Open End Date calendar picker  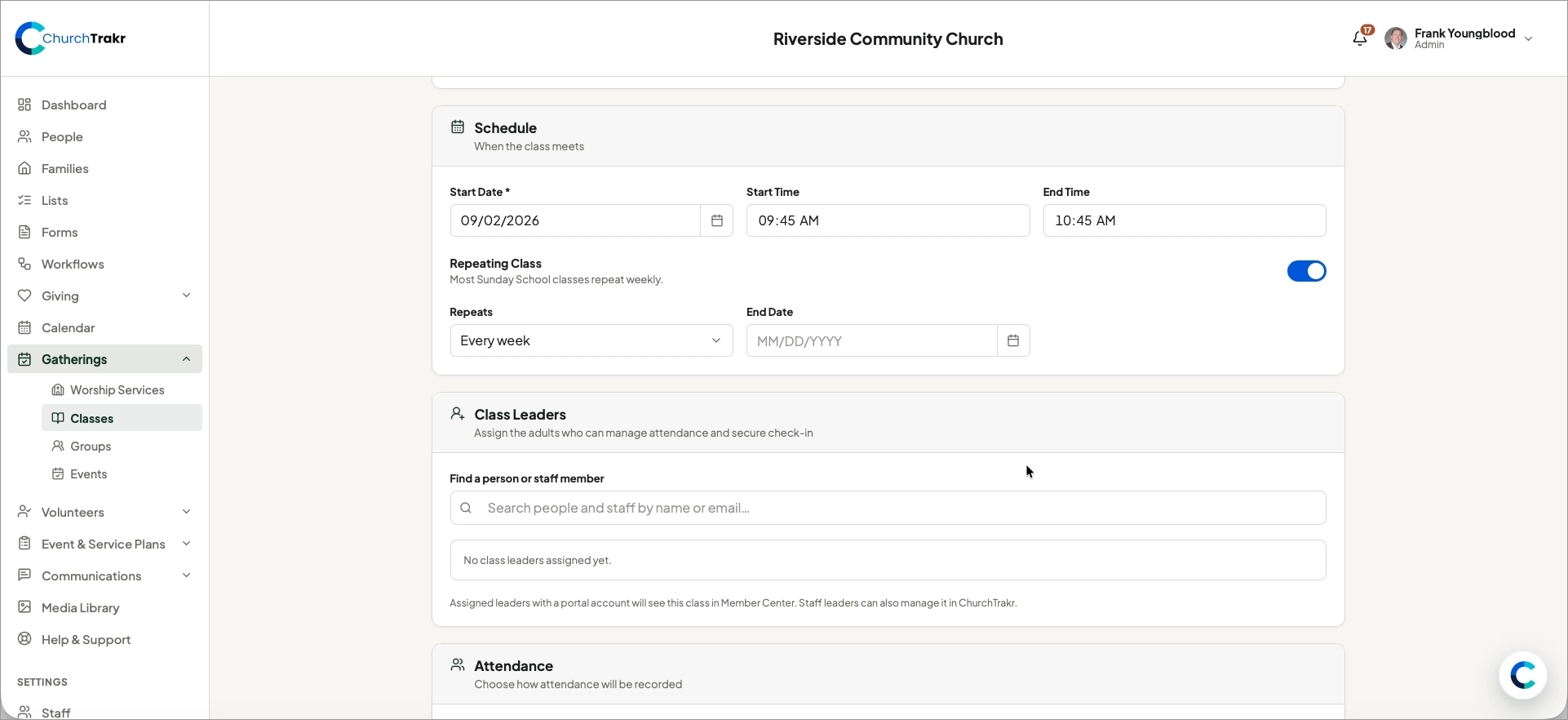pyautogui.click(x=1013, y=340)
